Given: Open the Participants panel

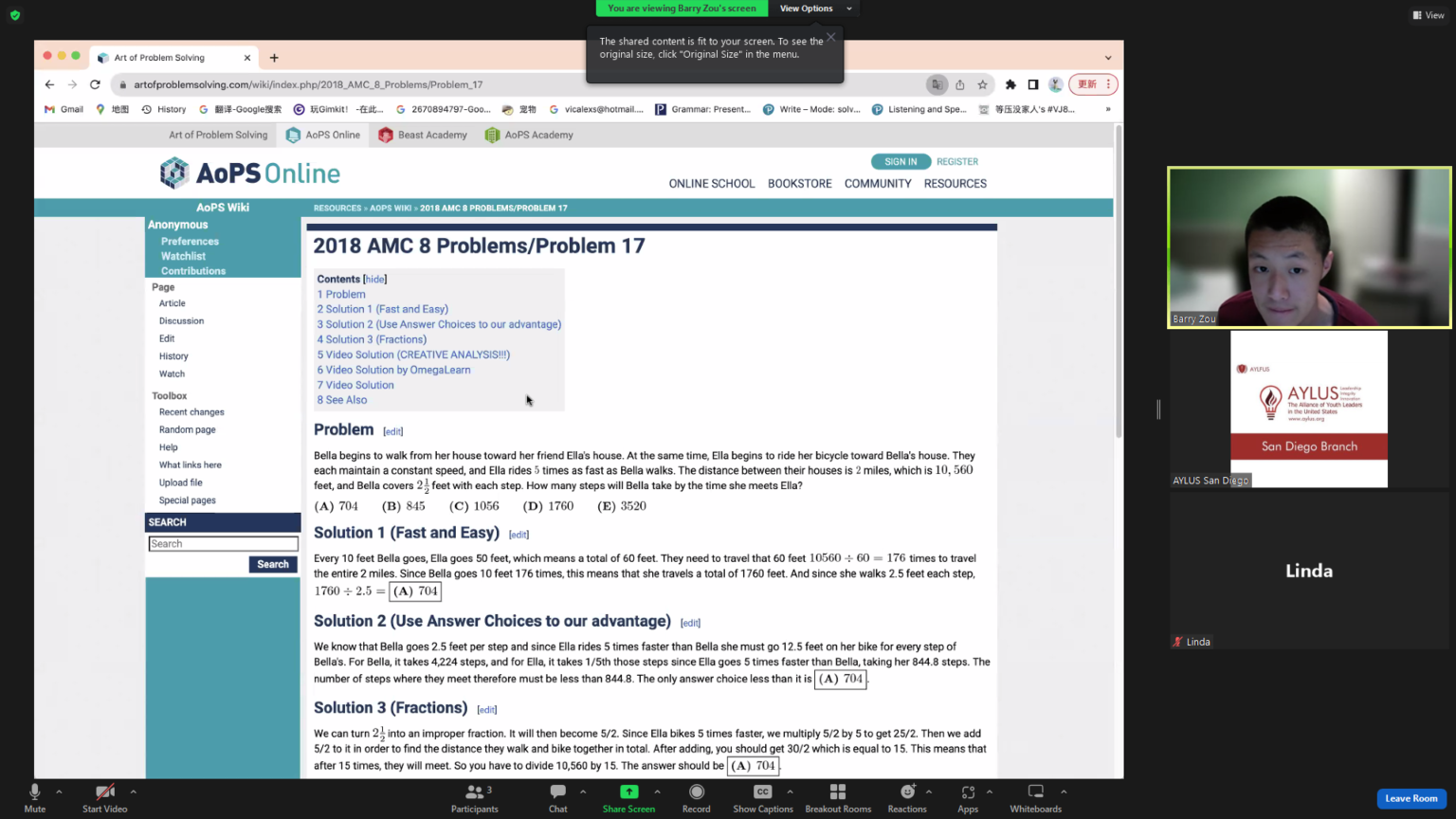Looking at the screenshot, I should tap(474, 798).
